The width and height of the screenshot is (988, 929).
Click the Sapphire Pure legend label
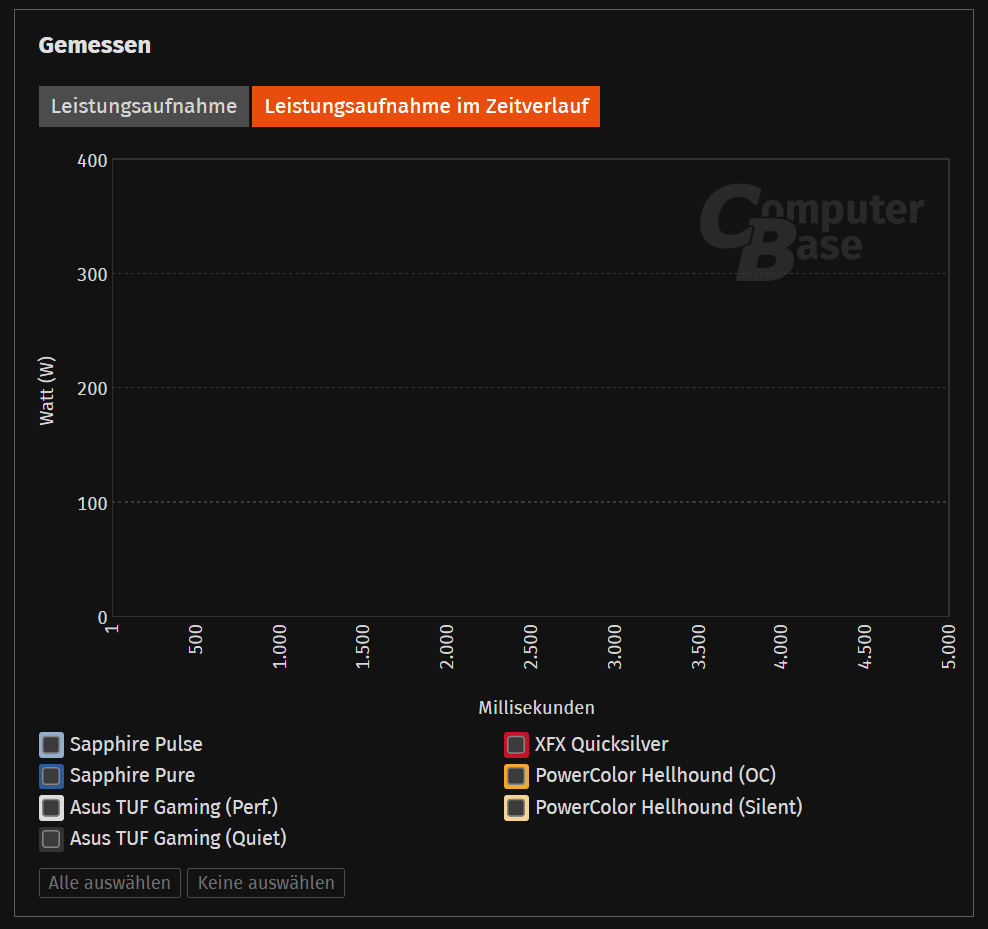[x=132, y=775]
